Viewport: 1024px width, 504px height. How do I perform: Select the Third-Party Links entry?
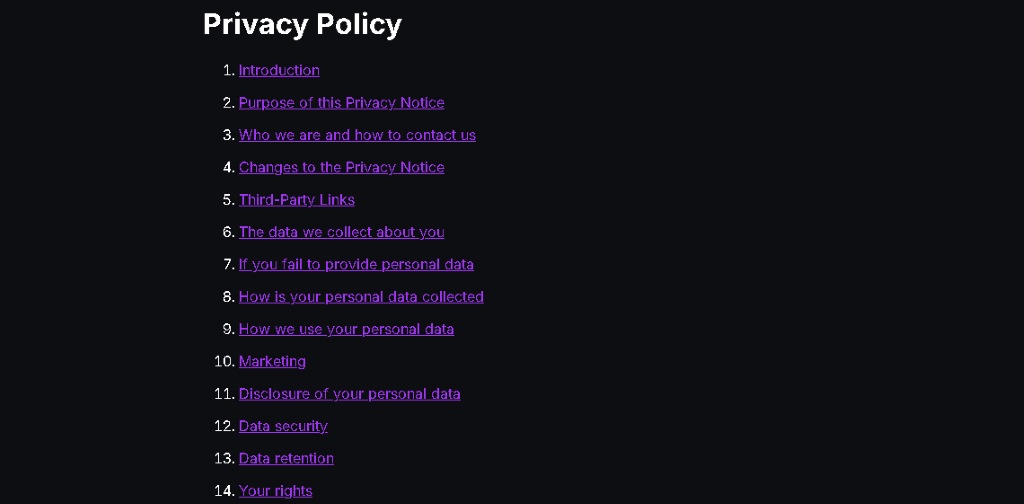[x=296, y=199]
